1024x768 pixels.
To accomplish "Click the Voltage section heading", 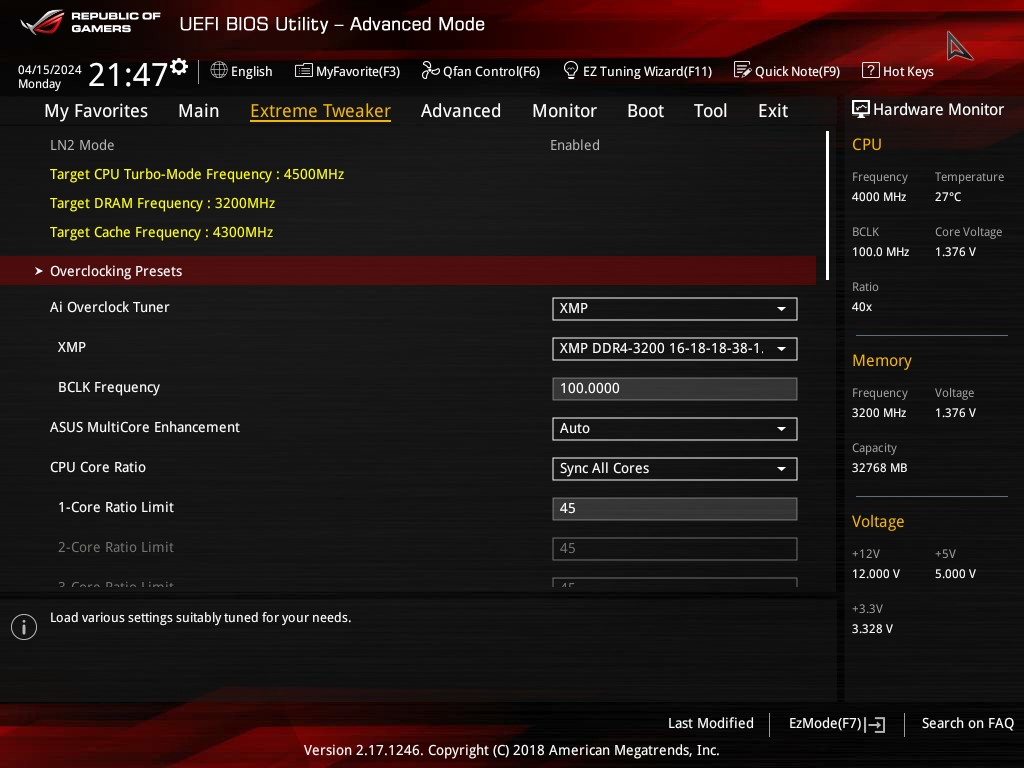I will click(x=878, y=521).
